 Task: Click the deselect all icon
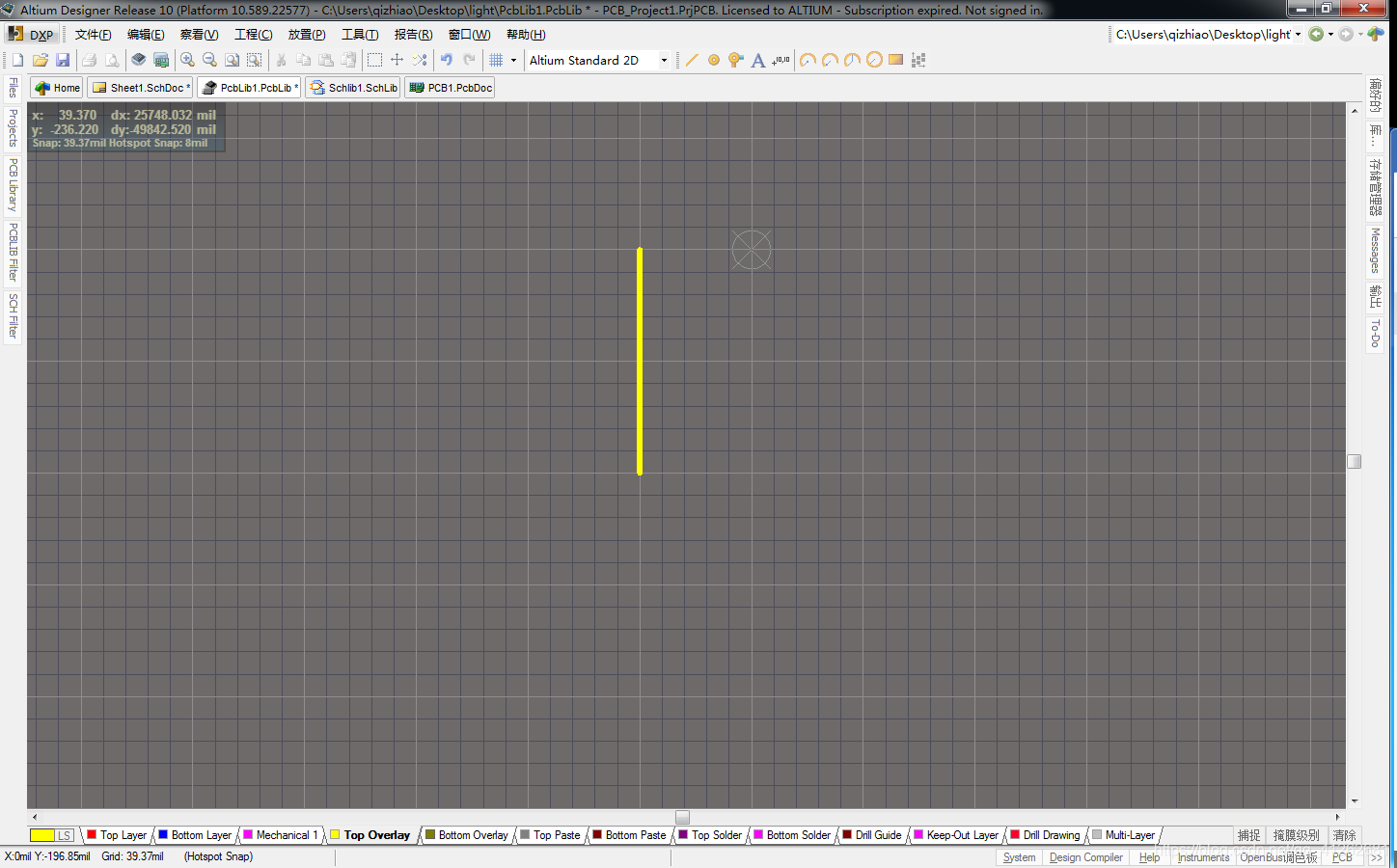pyautogui.click(x=420, y=60)
